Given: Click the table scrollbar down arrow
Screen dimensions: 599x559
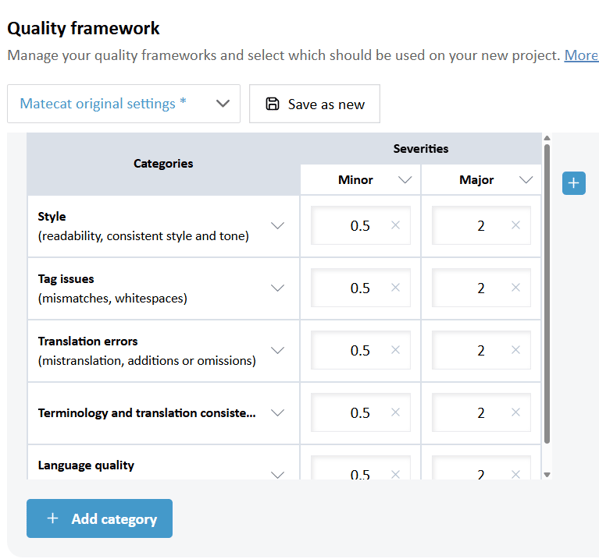Looking at the screenshot, I should 547,475.
